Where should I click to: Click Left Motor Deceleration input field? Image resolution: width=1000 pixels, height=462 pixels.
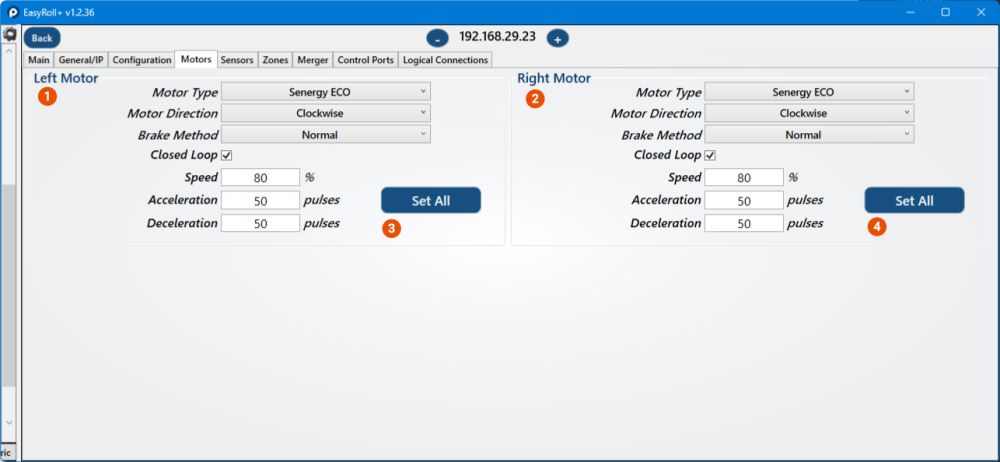click(x=260, y=223)
